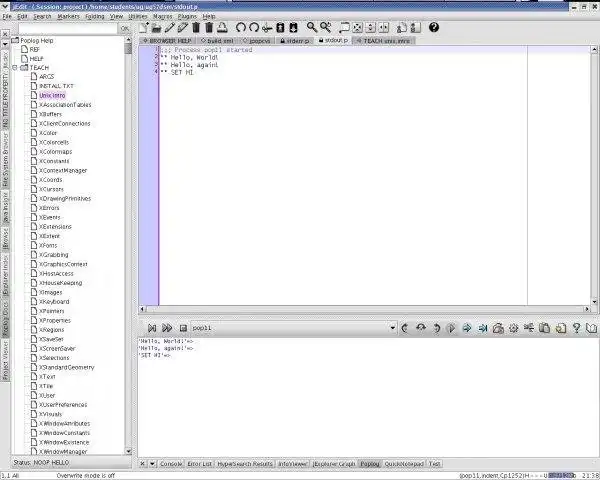This screenshot has width=600, height=480.
Task: Click dropdown arrow beside bottom dock close button
Action: coord(152,464)
